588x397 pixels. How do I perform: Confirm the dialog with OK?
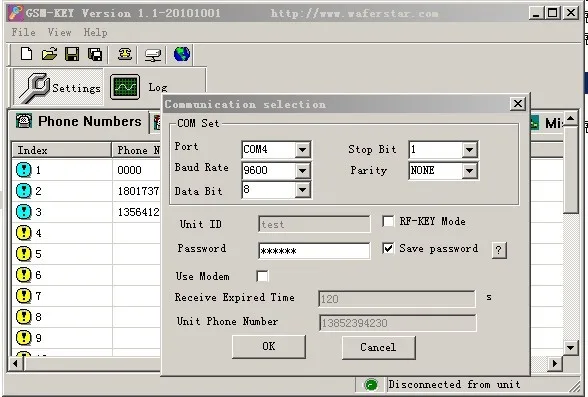tap(268, 347)
